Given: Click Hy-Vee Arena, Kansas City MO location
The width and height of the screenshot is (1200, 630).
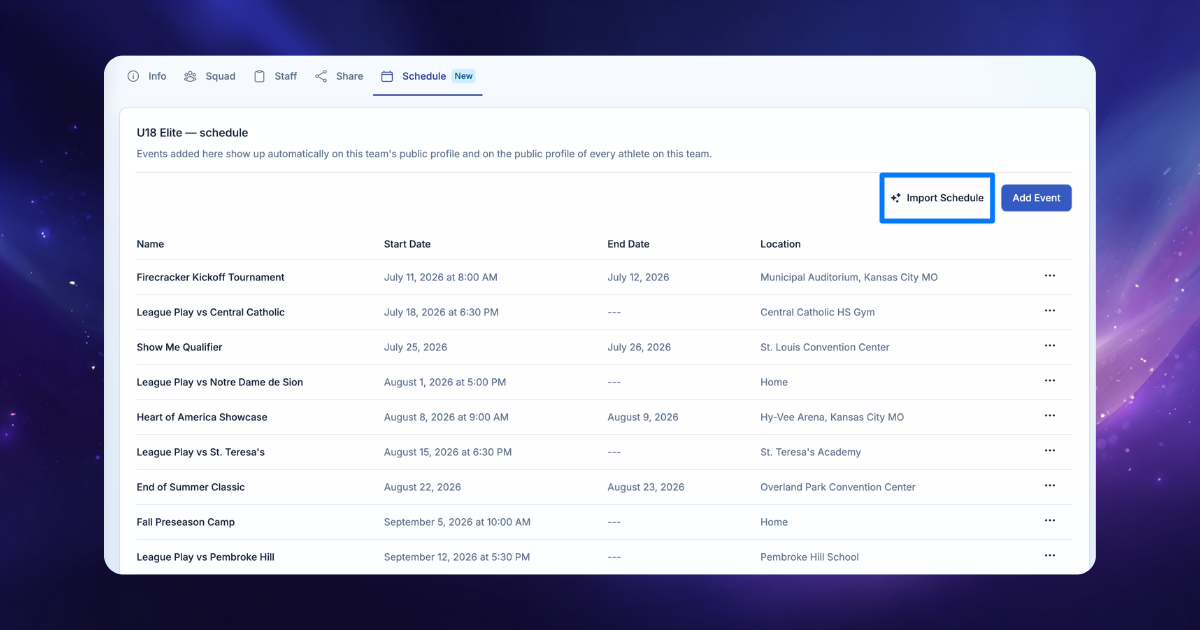Looking at the screenshot, I should [832, 417].
